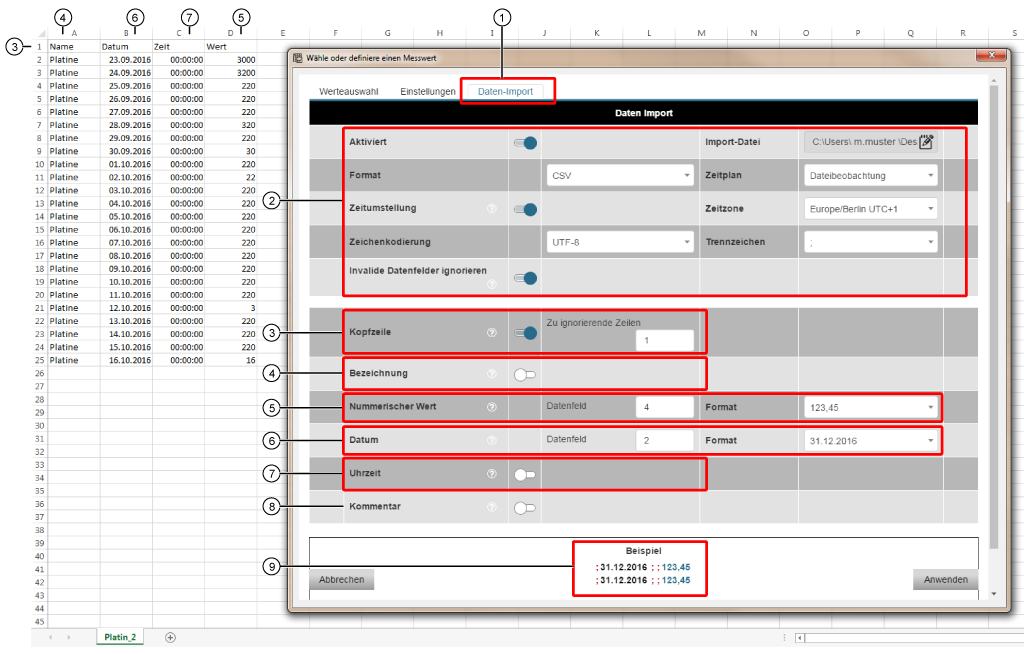The width and height of the screenshot is (1024, 654).
Task: Click help icon next to Uhrzeit
Action: coord(491,474)
